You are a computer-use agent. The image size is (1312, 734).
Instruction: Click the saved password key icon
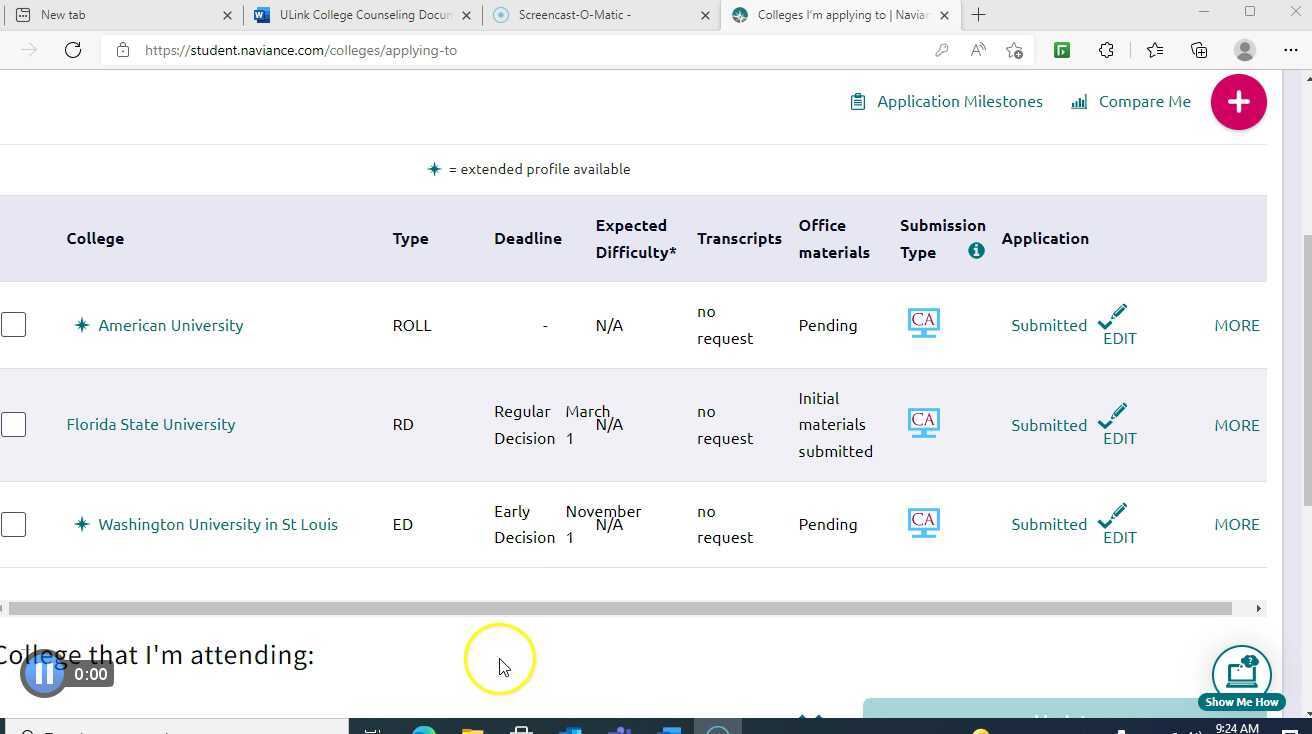tap(941, 50)
